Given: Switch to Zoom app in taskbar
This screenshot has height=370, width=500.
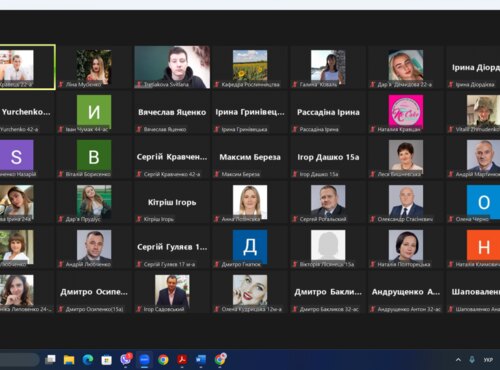Looking at the screenshot, I should [x=144, y=360].
